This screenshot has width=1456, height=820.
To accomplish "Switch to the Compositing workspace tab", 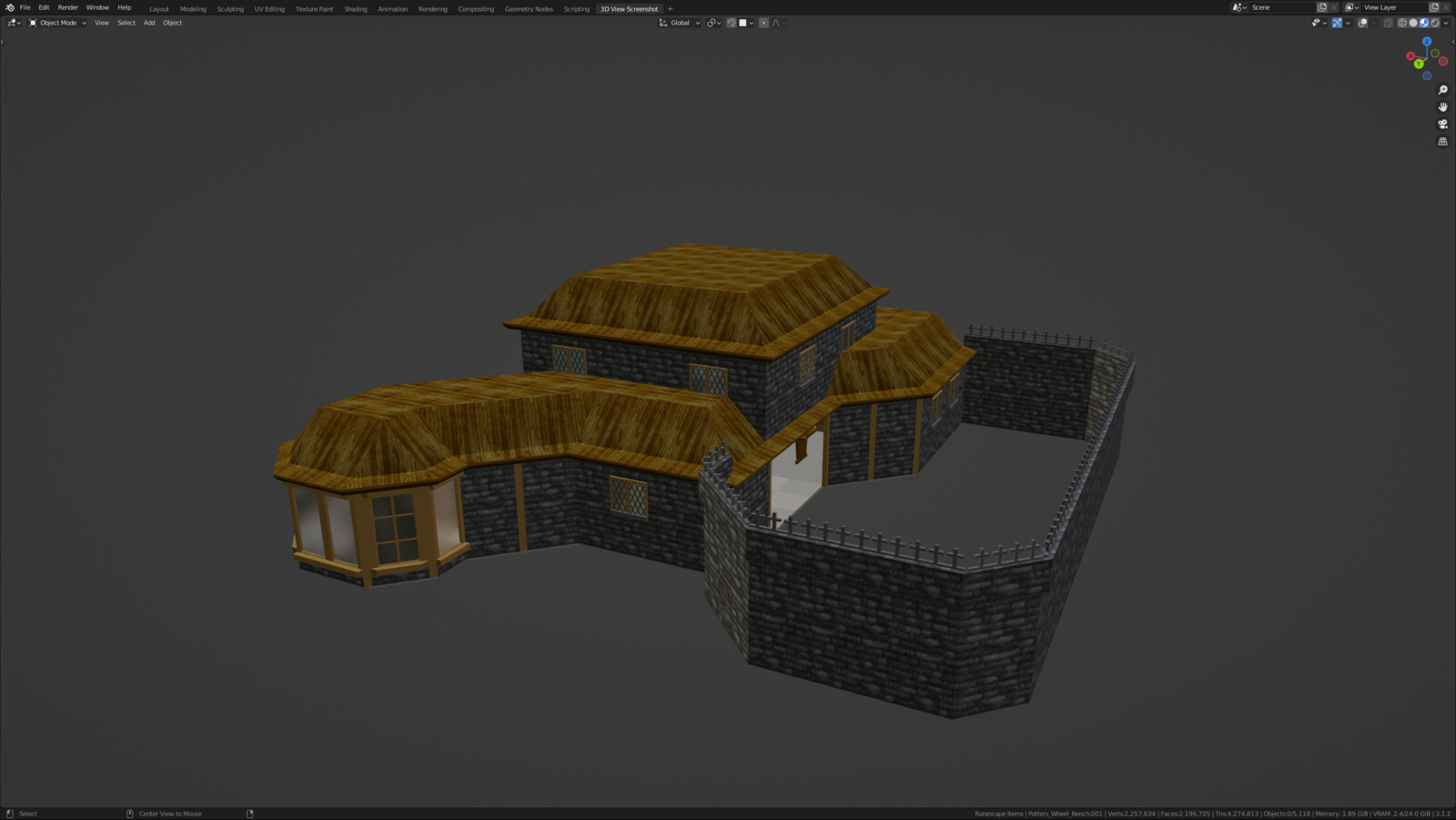I will 476,9.
